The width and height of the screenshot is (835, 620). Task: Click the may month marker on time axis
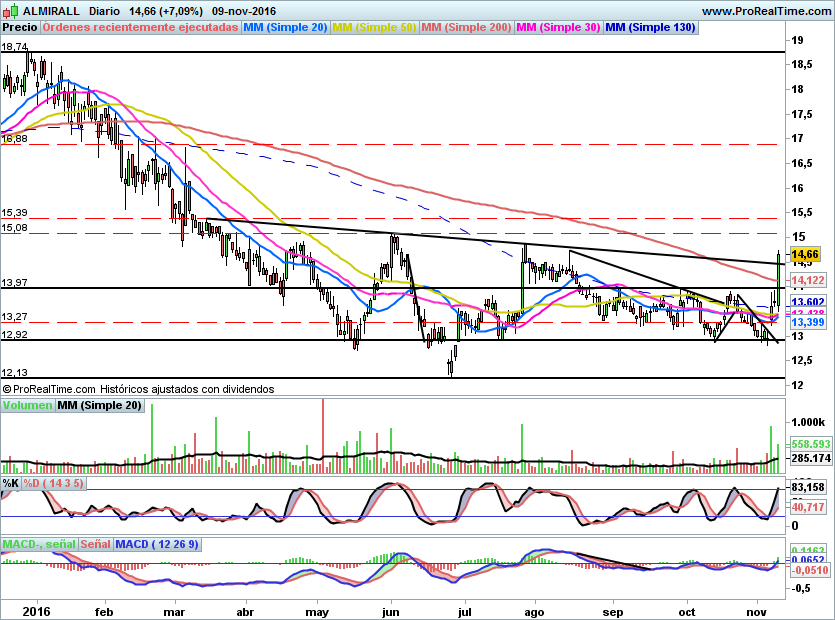coord(317,608)
